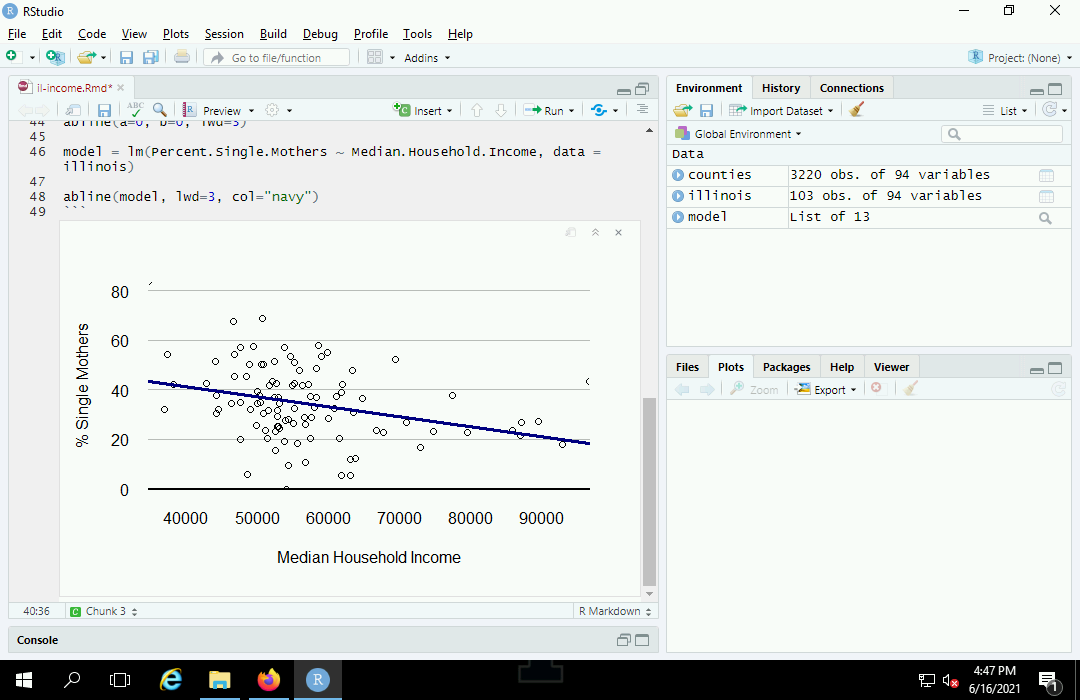This screenshot has width=1080, height=700.
Task: Switch to the Packages tab
Action: (x=787, y=367)
